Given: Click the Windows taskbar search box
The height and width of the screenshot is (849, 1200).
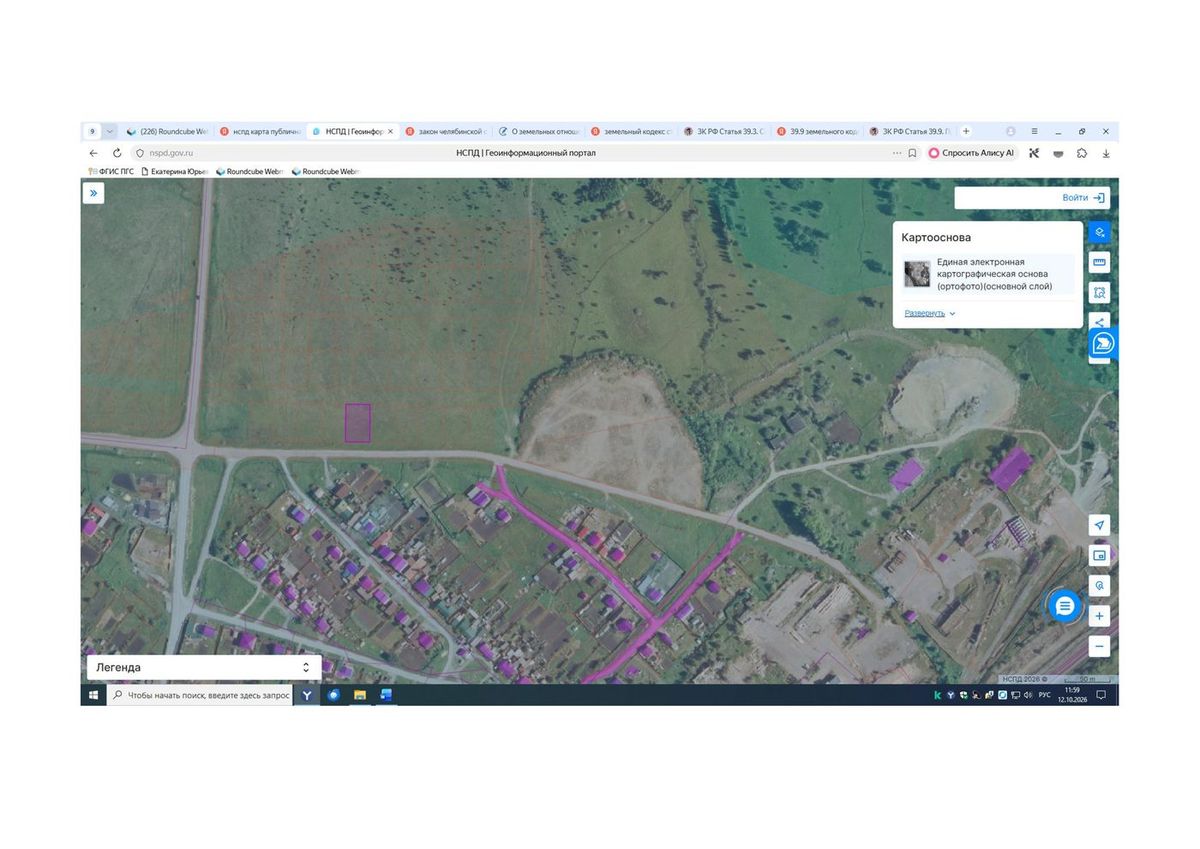Looking at the screenshot, I should 199,694.
